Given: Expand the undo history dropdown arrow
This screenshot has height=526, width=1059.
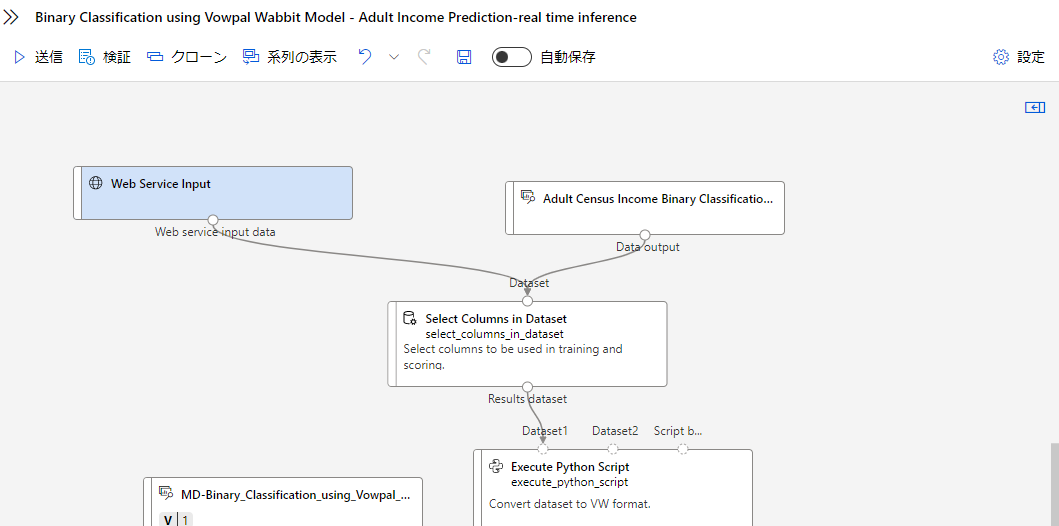Looking at the screenshot, I should point(394,57).
